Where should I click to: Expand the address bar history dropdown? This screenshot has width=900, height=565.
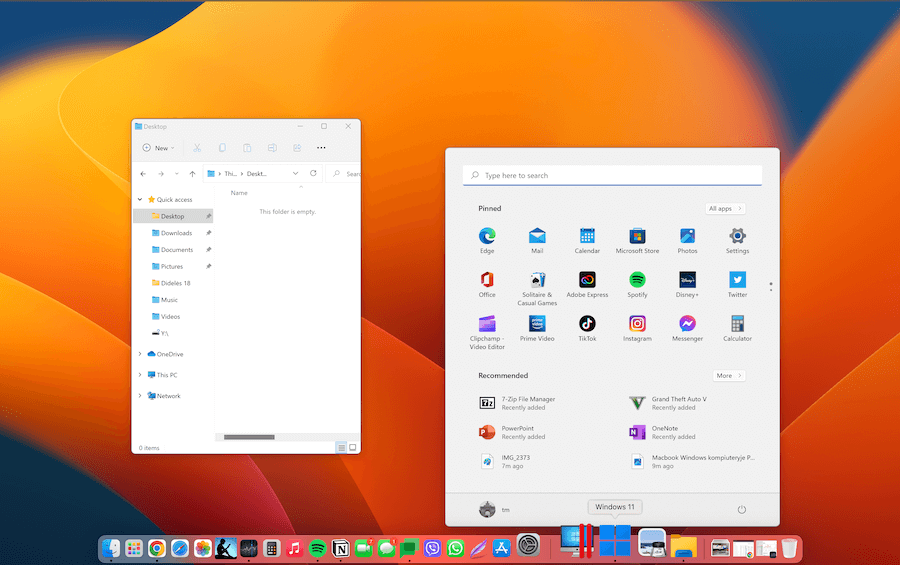tap(295, 173)
